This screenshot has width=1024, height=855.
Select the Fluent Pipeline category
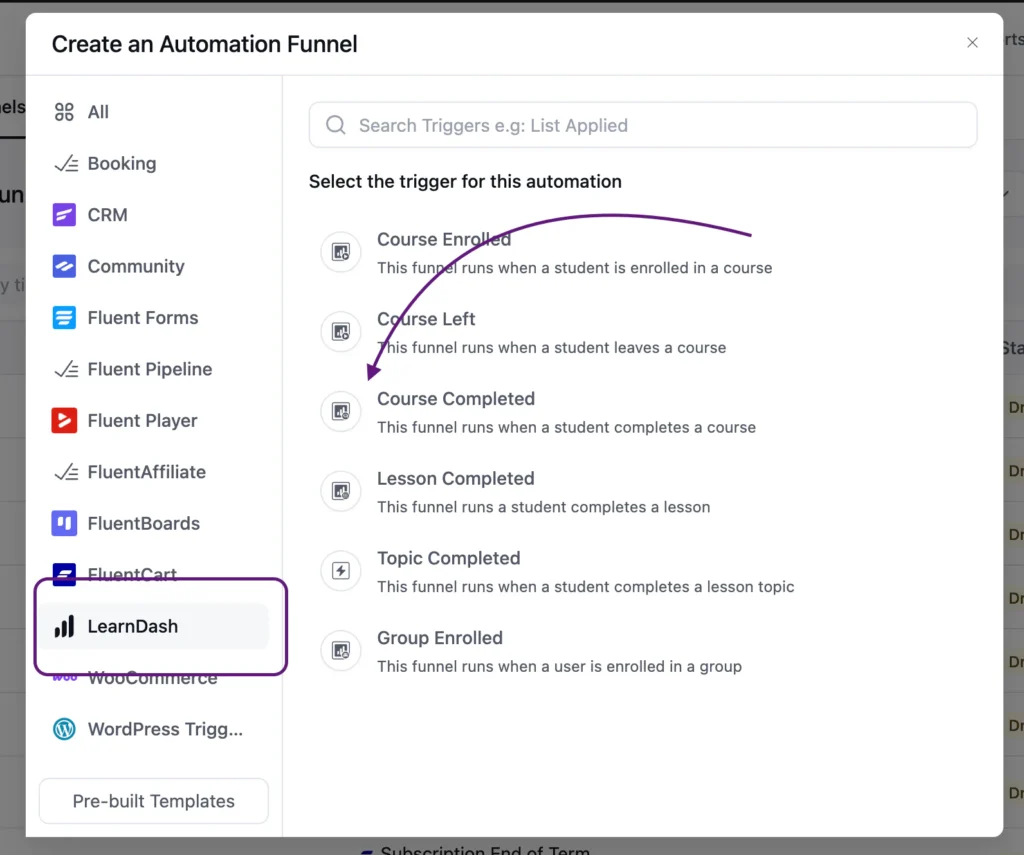coord(154,369)
